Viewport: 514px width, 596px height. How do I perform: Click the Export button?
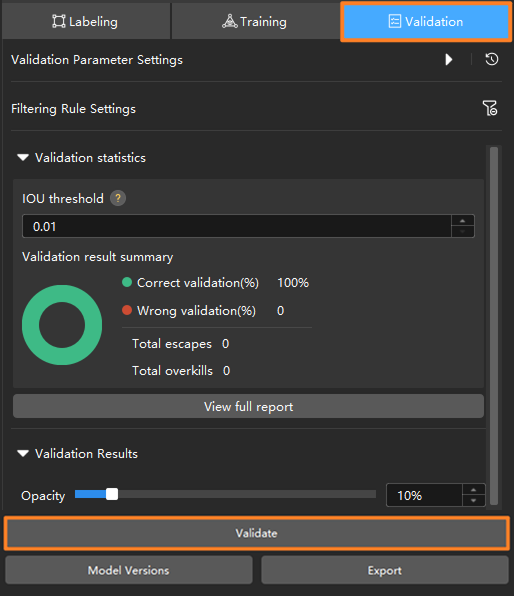(x=385, y=570)
